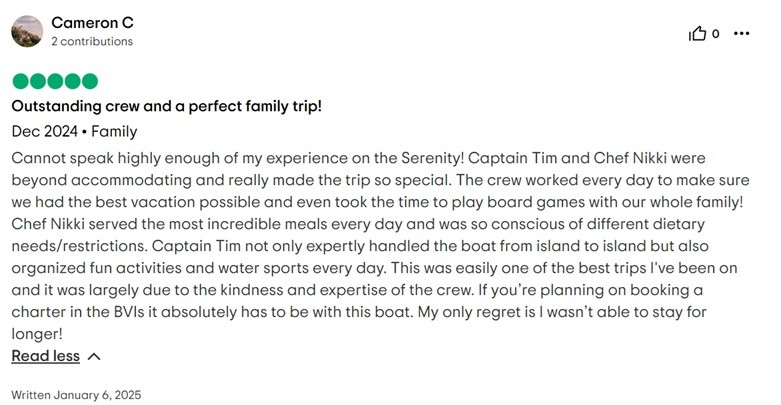Click the Read less link
The height and width of the screenshot is (405, 781).
45,356
